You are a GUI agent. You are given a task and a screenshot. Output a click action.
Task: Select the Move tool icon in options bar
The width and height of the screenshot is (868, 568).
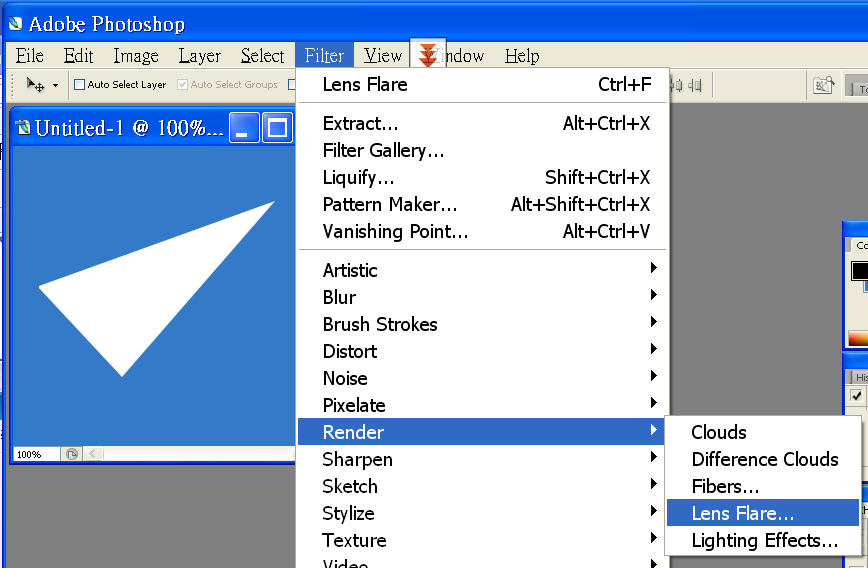point(35,85)
